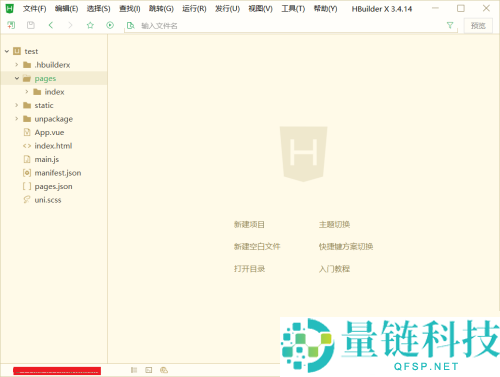The image size is (500, 377).
Task: Click the 快捷键方案切换 link
Action: [346, 247]
